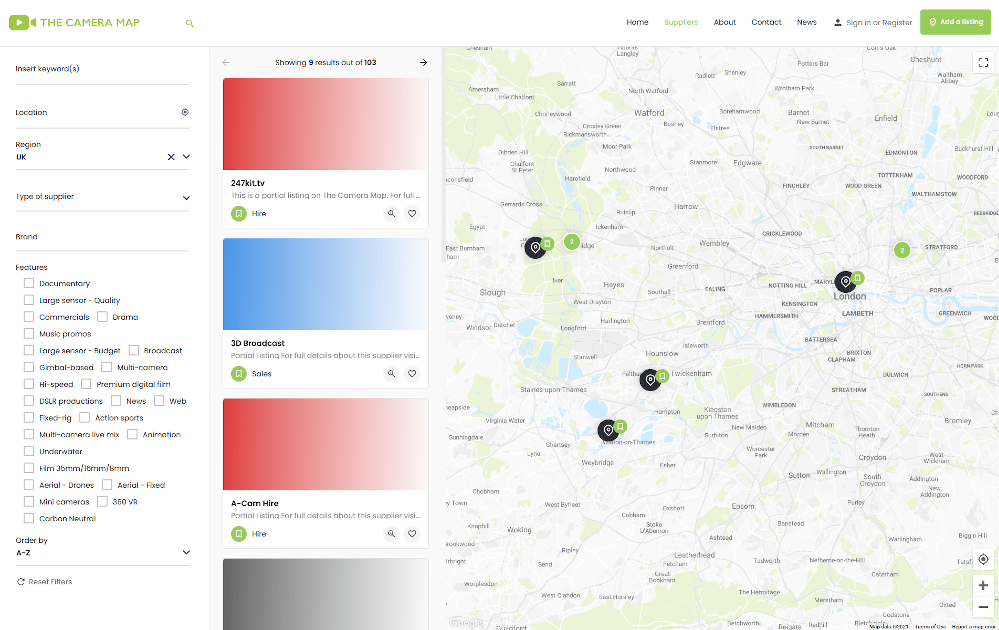The height and width of the screenshot is (630, 999).
Task: Click the results list scrollbar
Action: (443, 156)
